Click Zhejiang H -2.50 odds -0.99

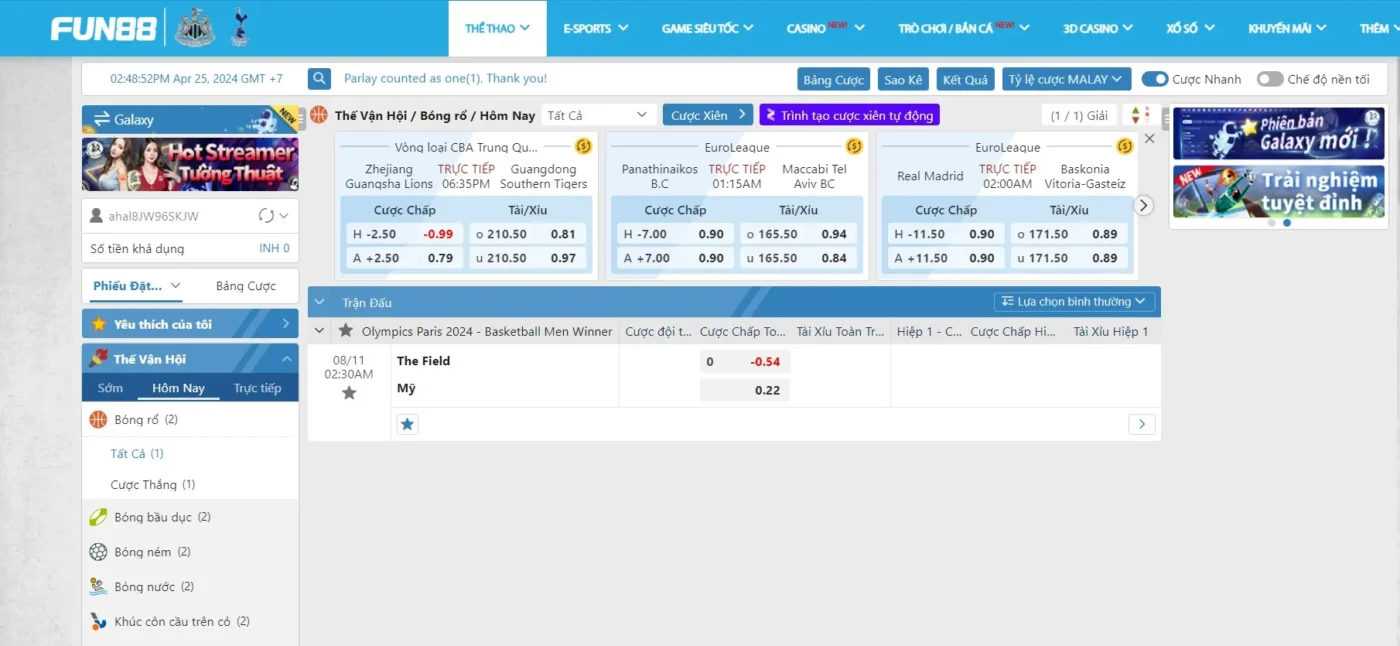coord(402,234)
